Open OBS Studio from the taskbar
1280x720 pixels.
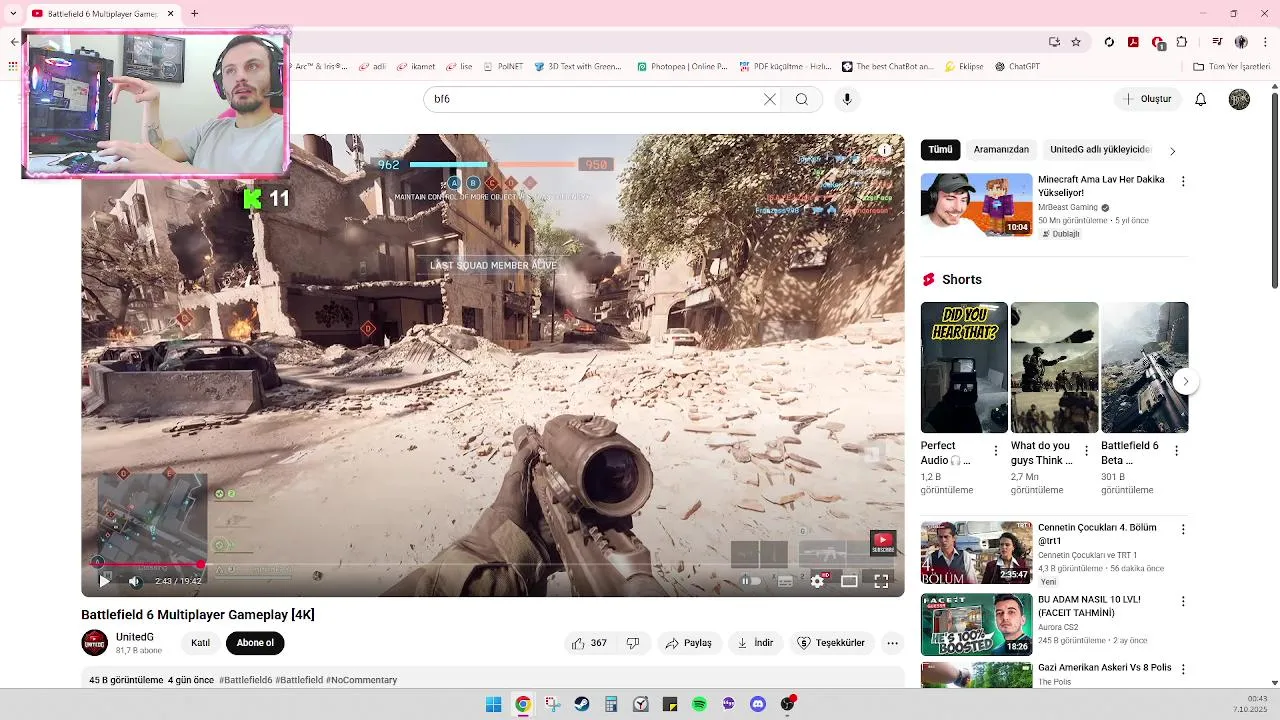[x=788, y=704]
